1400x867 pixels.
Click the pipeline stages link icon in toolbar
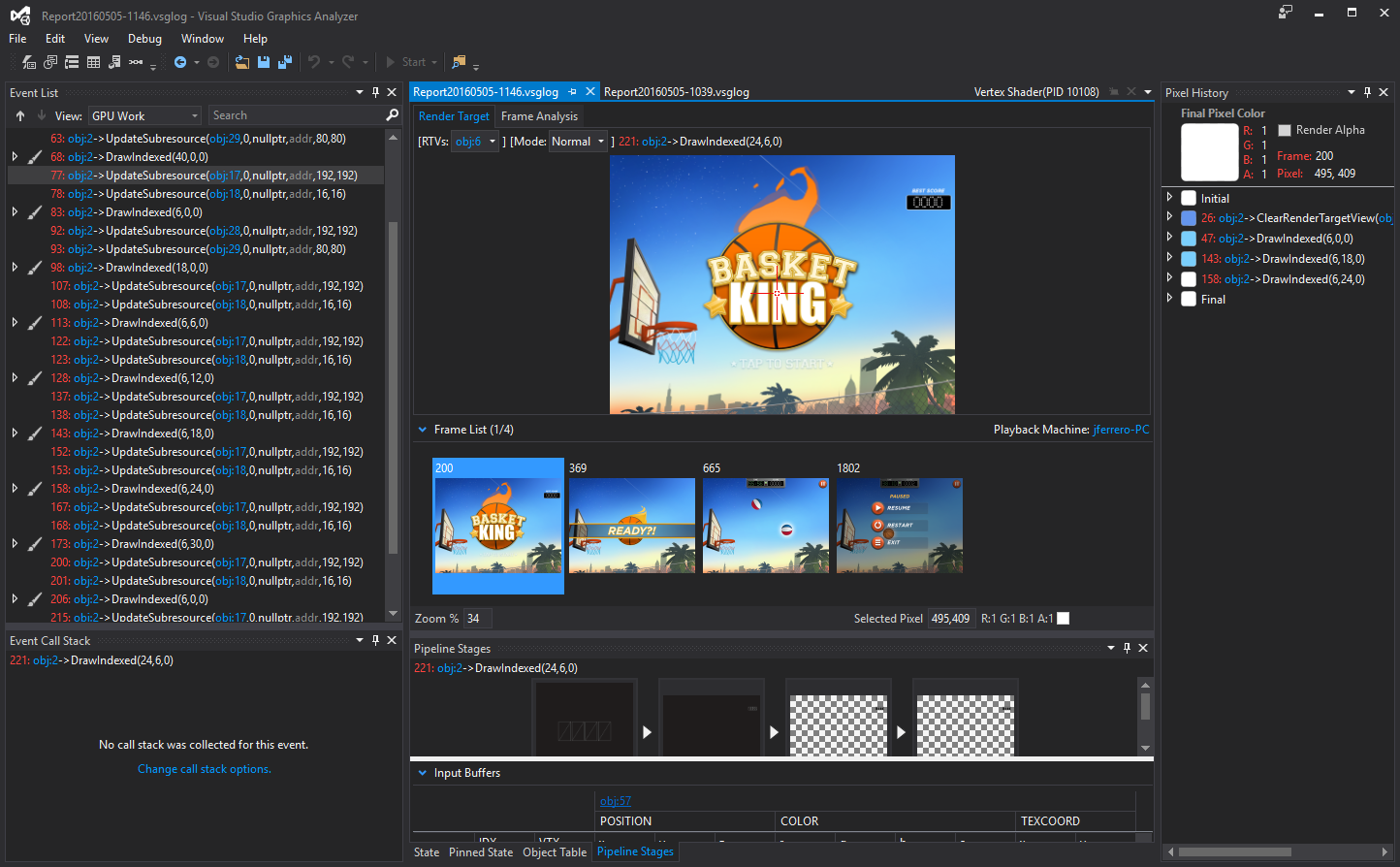[x=136, y=62]
